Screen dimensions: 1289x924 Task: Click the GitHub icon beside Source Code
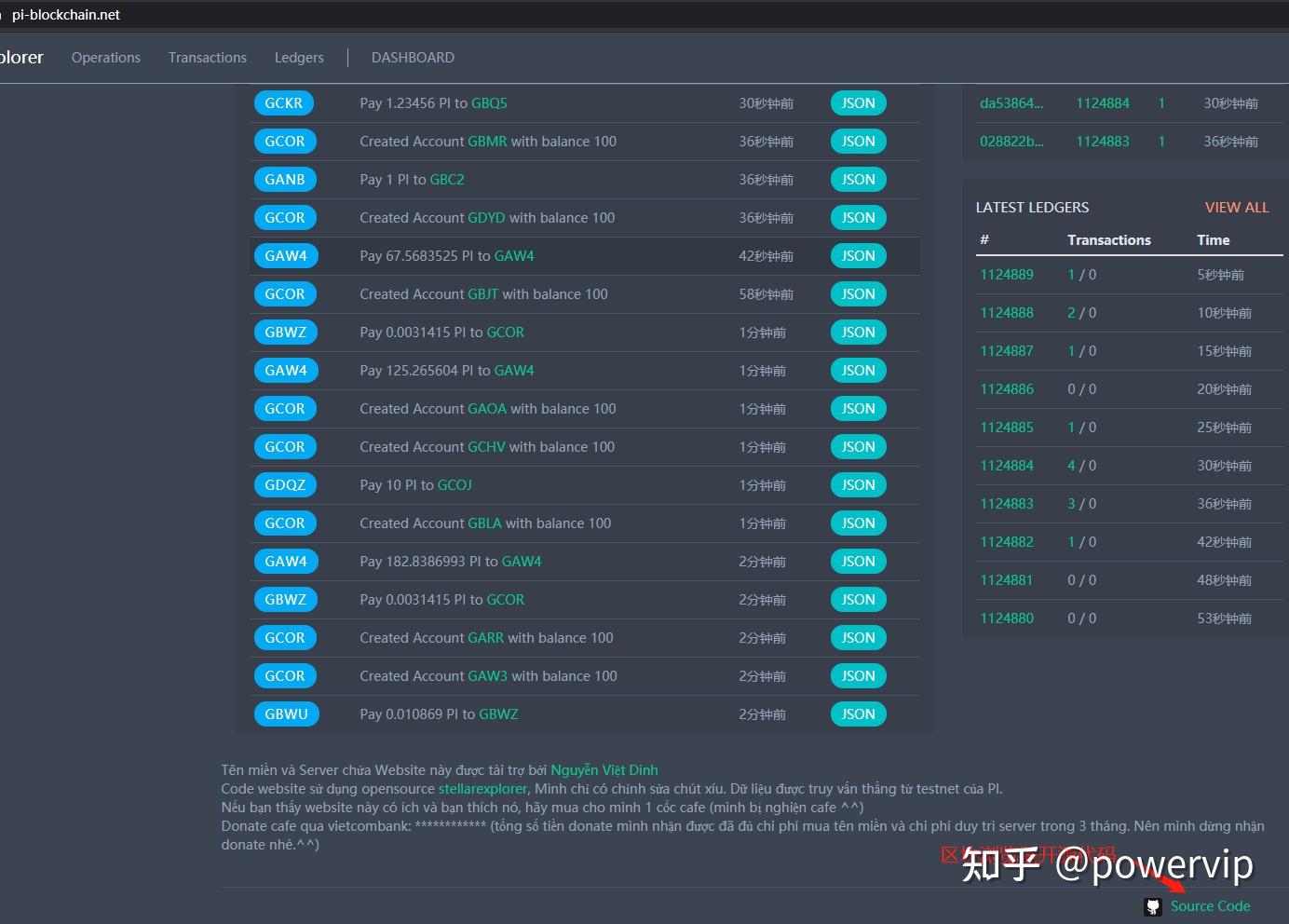click(1153, 906)
